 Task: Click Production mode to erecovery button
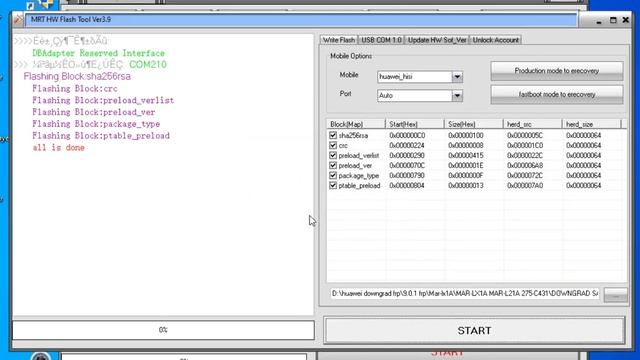click(557, 71)
